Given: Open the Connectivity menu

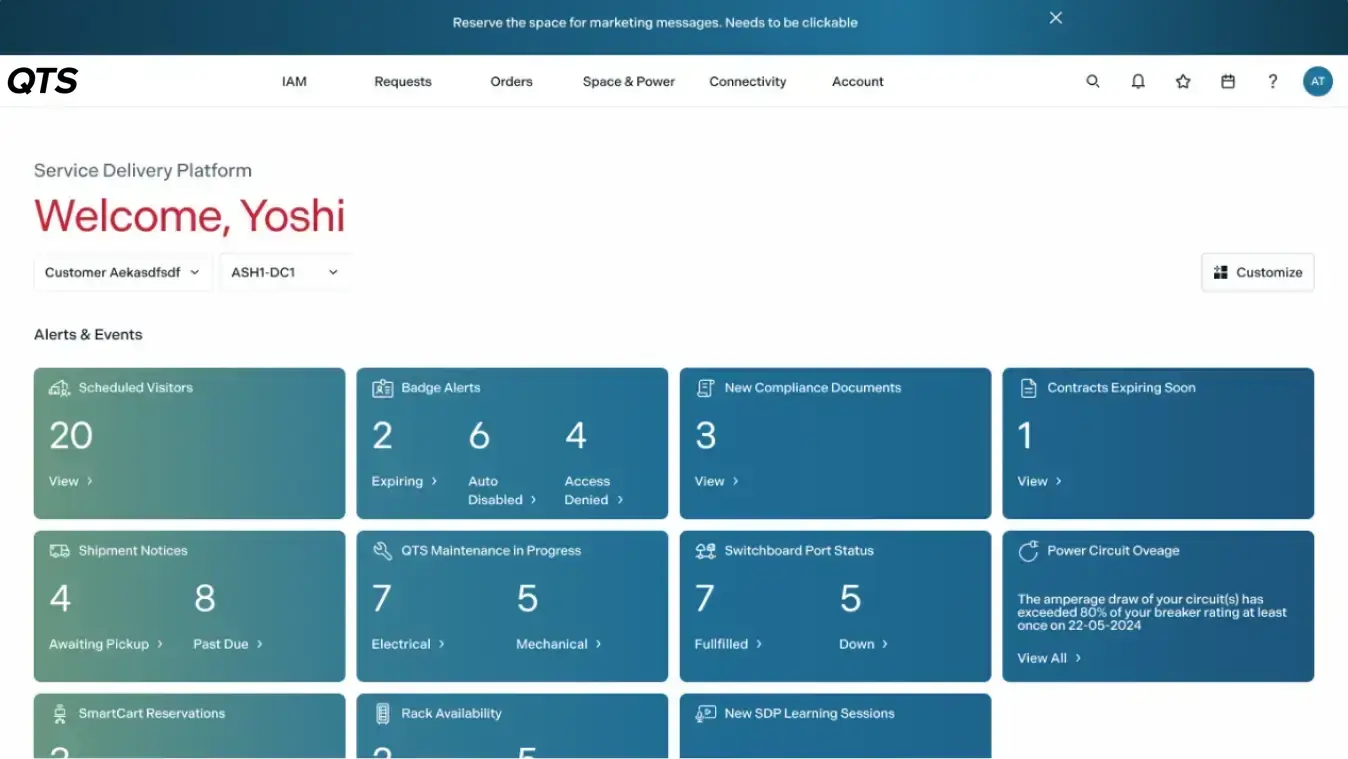Looking at the screenshot, I should tap(747, 82).
